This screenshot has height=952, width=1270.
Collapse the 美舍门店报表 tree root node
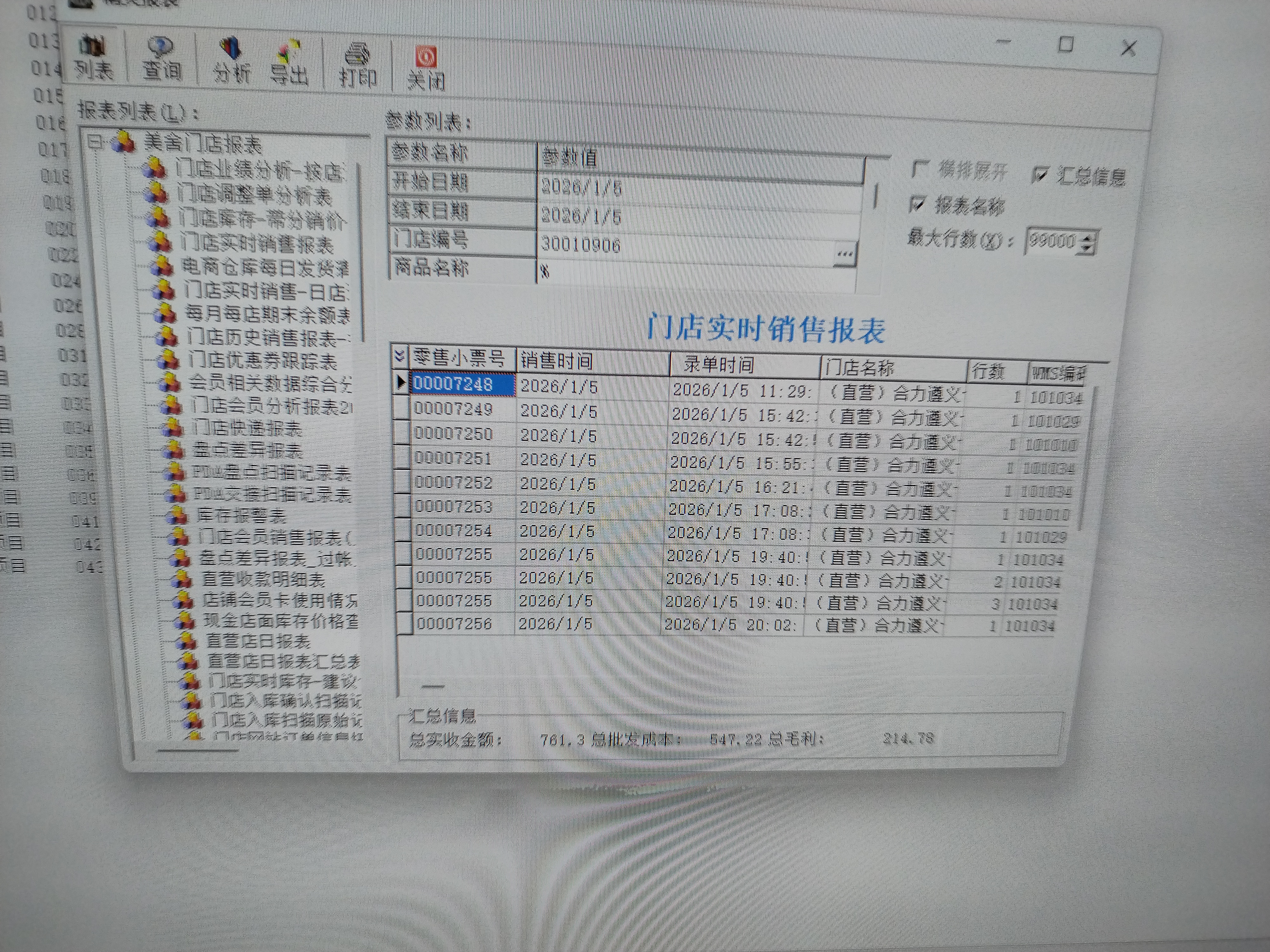pyautogui.click(x=95, y=141)
